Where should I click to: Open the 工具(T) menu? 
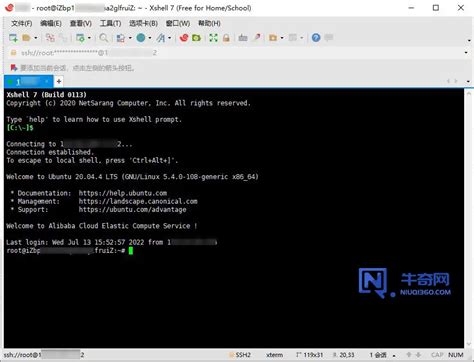click(110, 23)
